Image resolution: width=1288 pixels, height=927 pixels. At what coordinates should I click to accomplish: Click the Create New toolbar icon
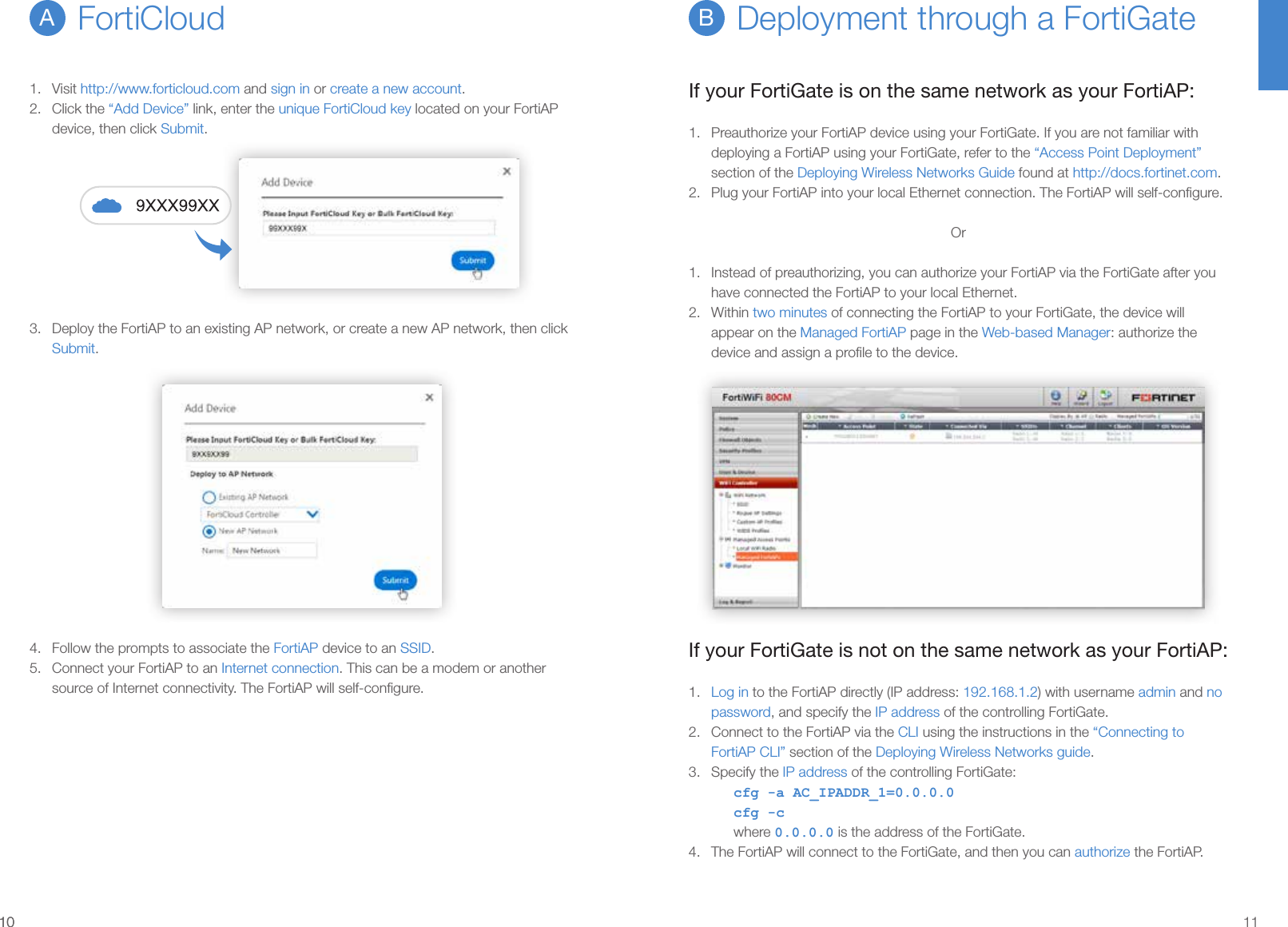(809, 416)
